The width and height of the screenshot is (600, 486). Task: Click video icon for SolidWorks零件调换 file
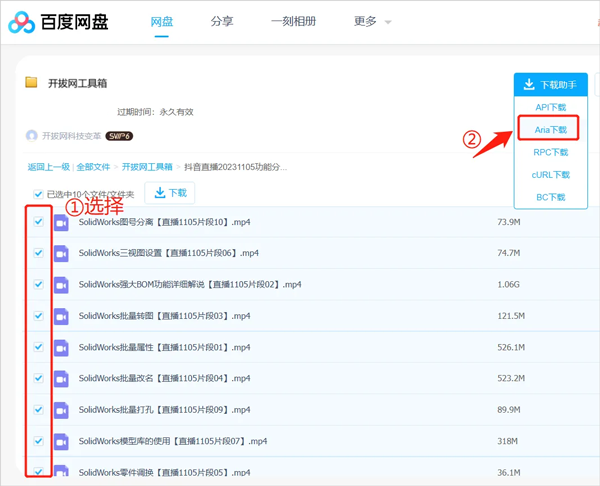coord(61,471)
